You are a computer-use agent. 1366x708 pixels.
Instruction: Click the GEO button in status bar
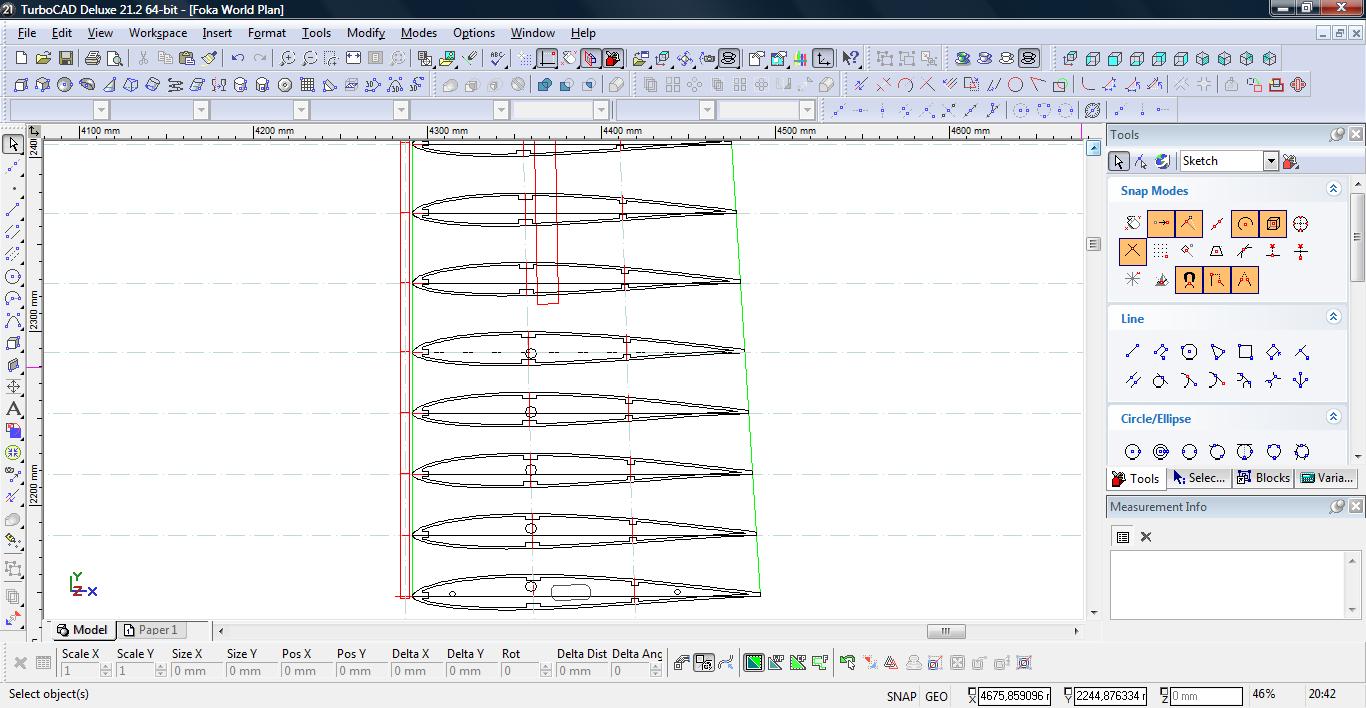936,696
